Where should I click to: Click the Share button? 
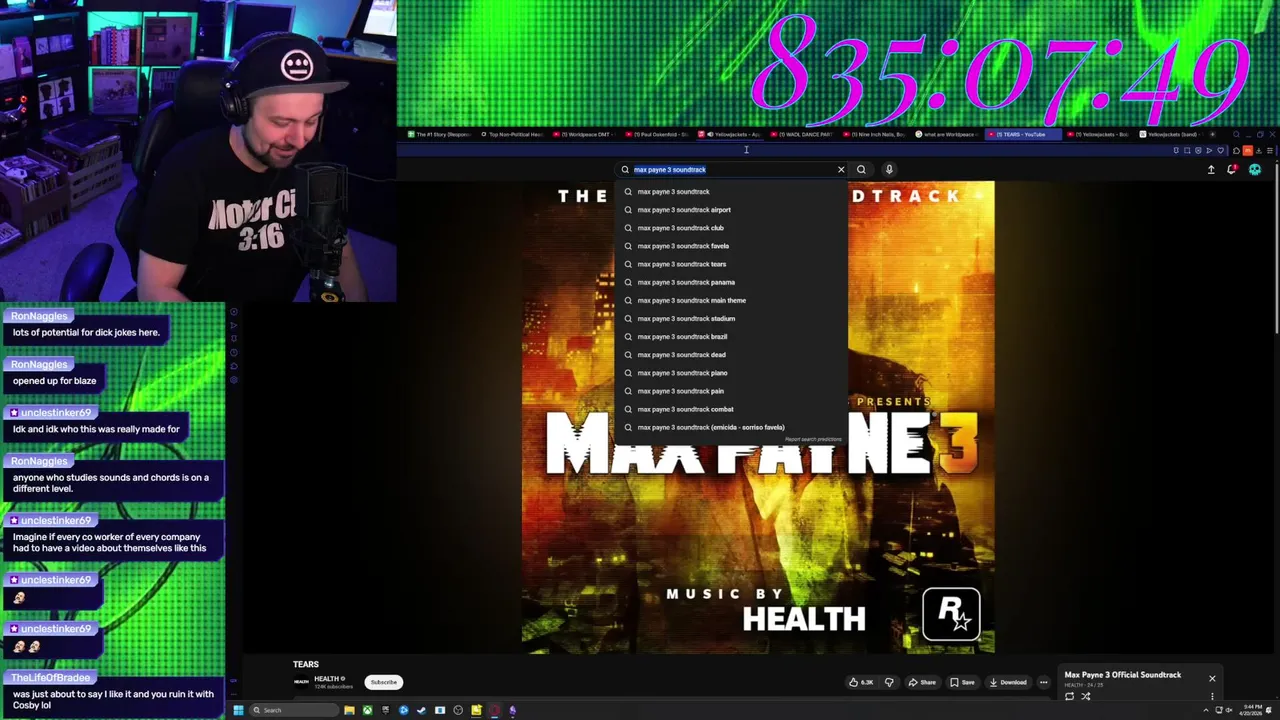point(922,682)
